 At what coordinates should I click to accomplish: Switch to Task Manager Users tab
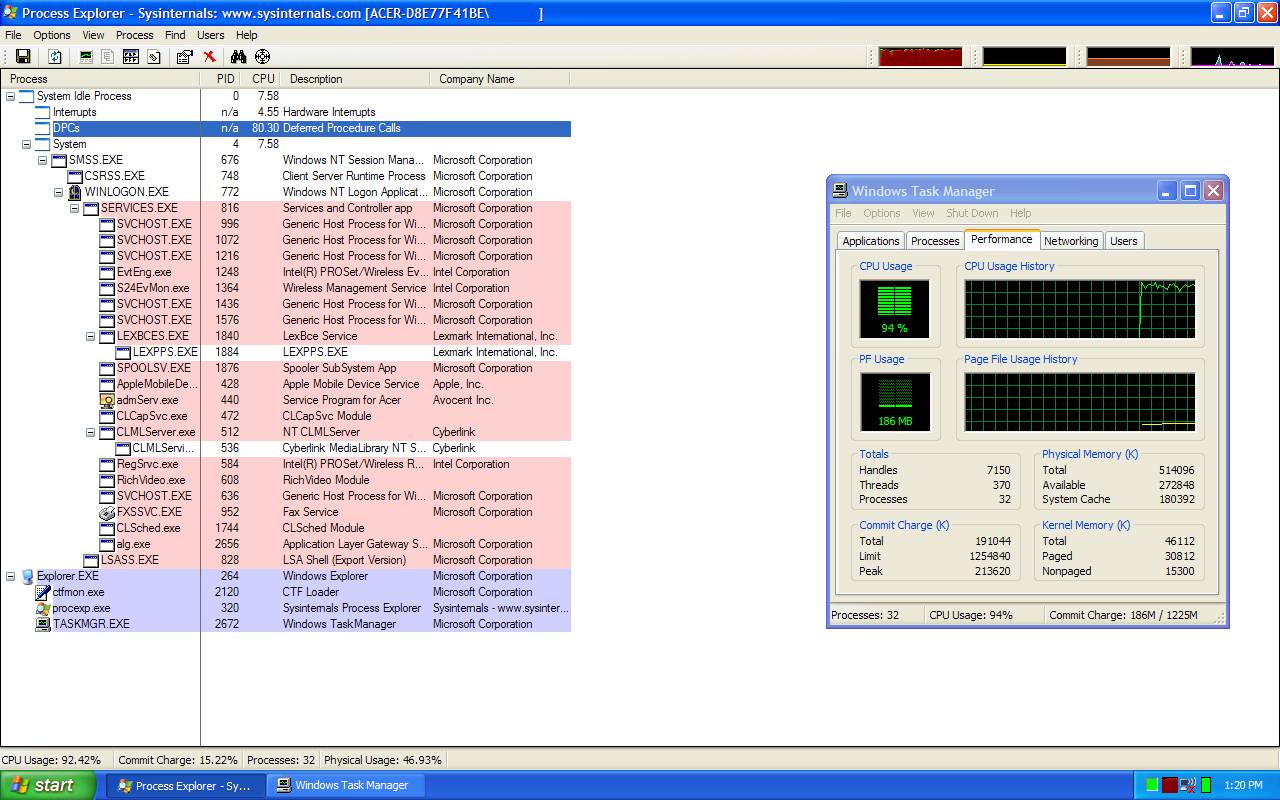(x=1124, y=241)
